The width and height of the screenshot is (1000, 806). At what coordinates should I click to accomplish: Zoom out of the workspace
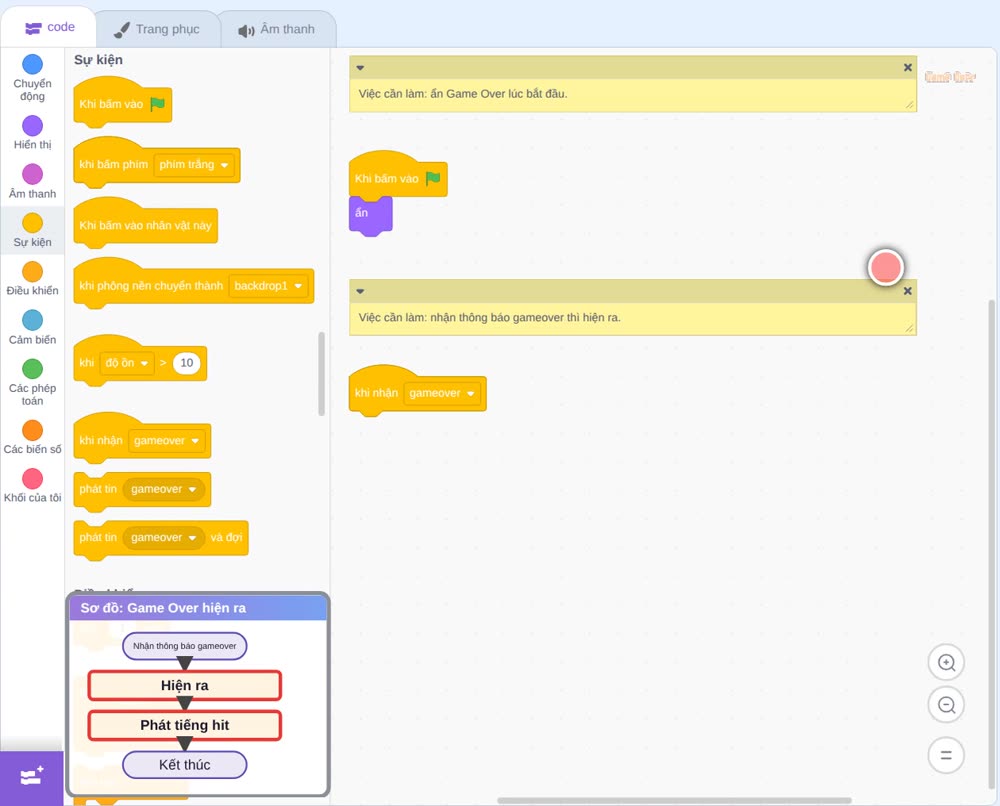coord(946,705)
